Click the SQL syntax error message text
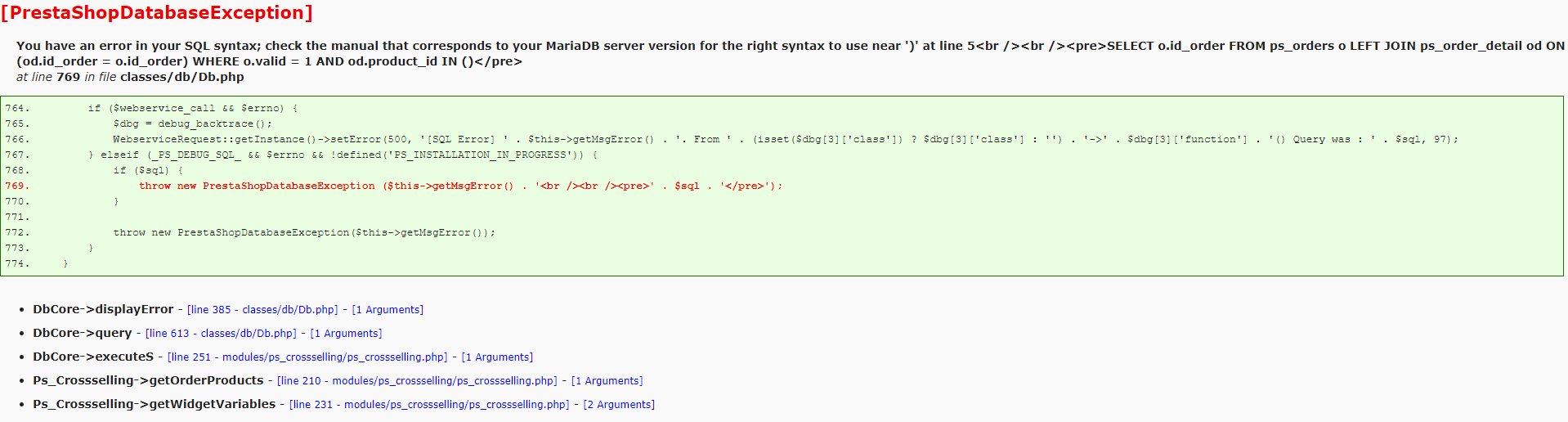The height and width of the screenshot is (422, 1568). [790, 53]
